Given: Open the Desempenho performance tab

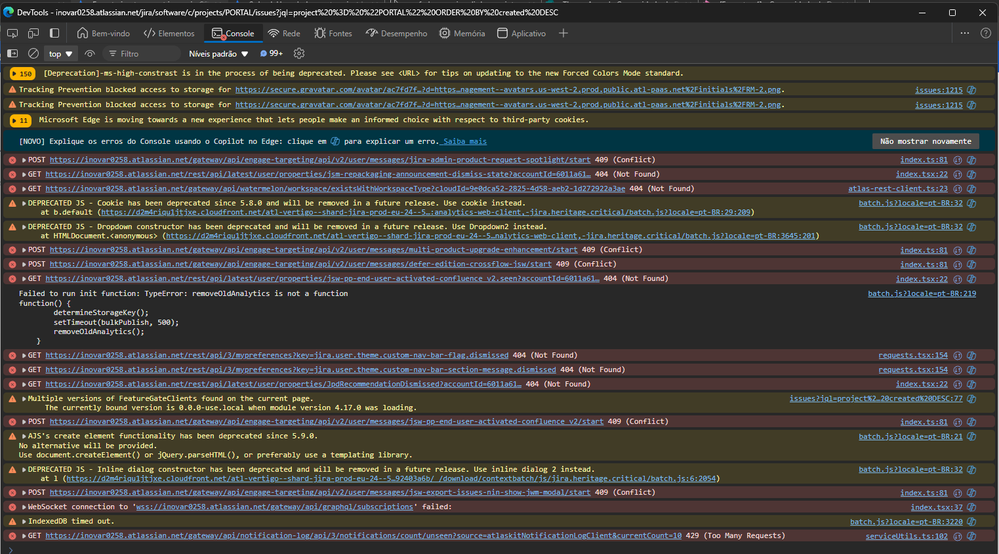Looking at the screenshot, I should [396, 33].
